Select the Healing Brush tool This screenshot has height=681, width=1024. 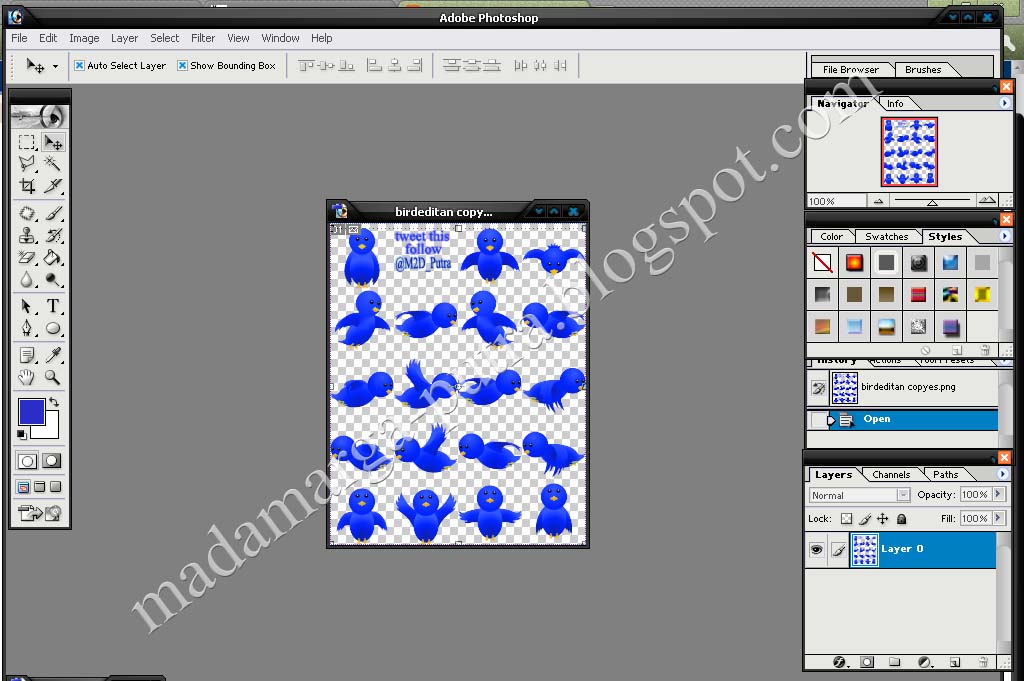(x=27, y=214)
